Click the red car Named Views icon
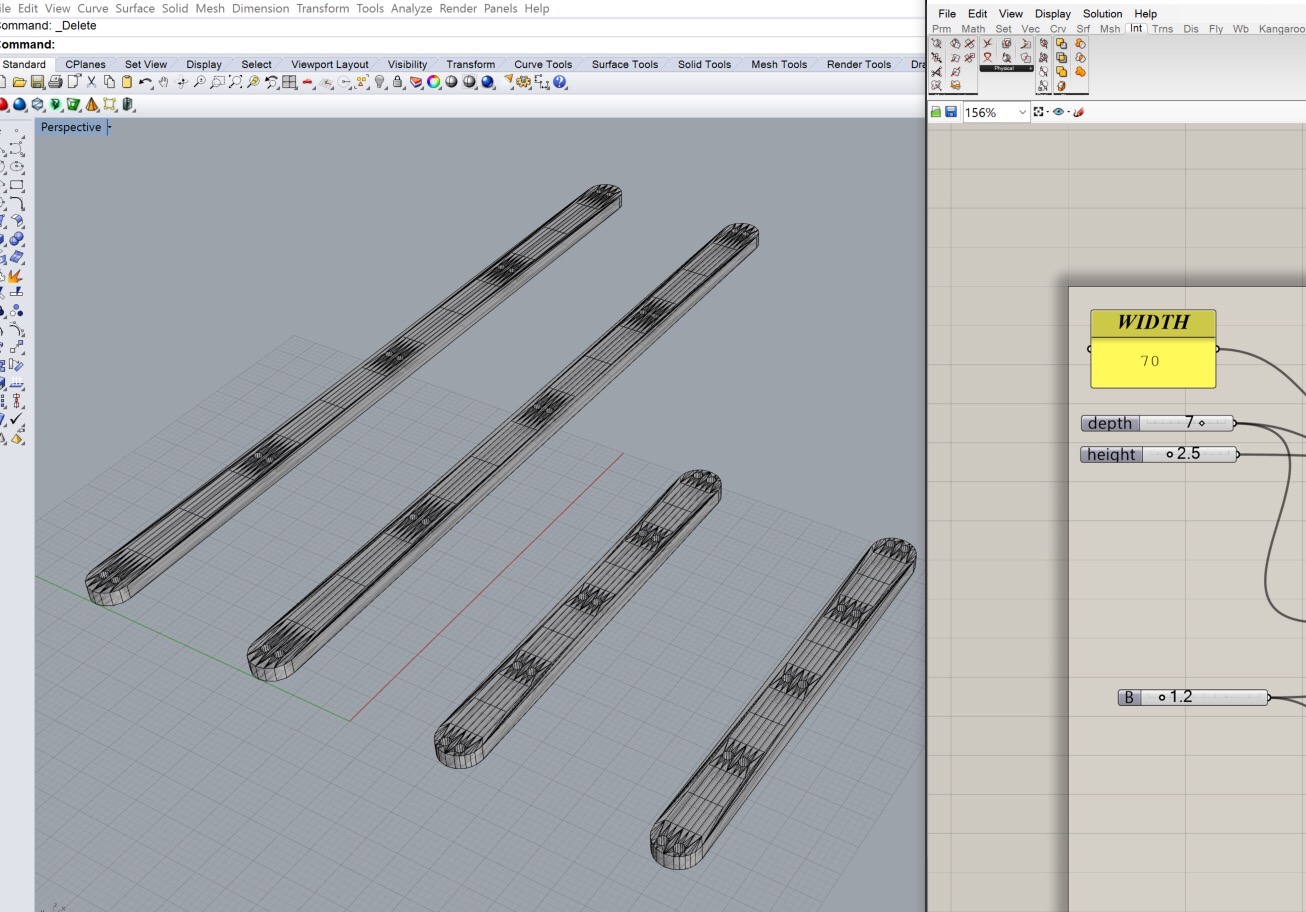 [307, 82]
